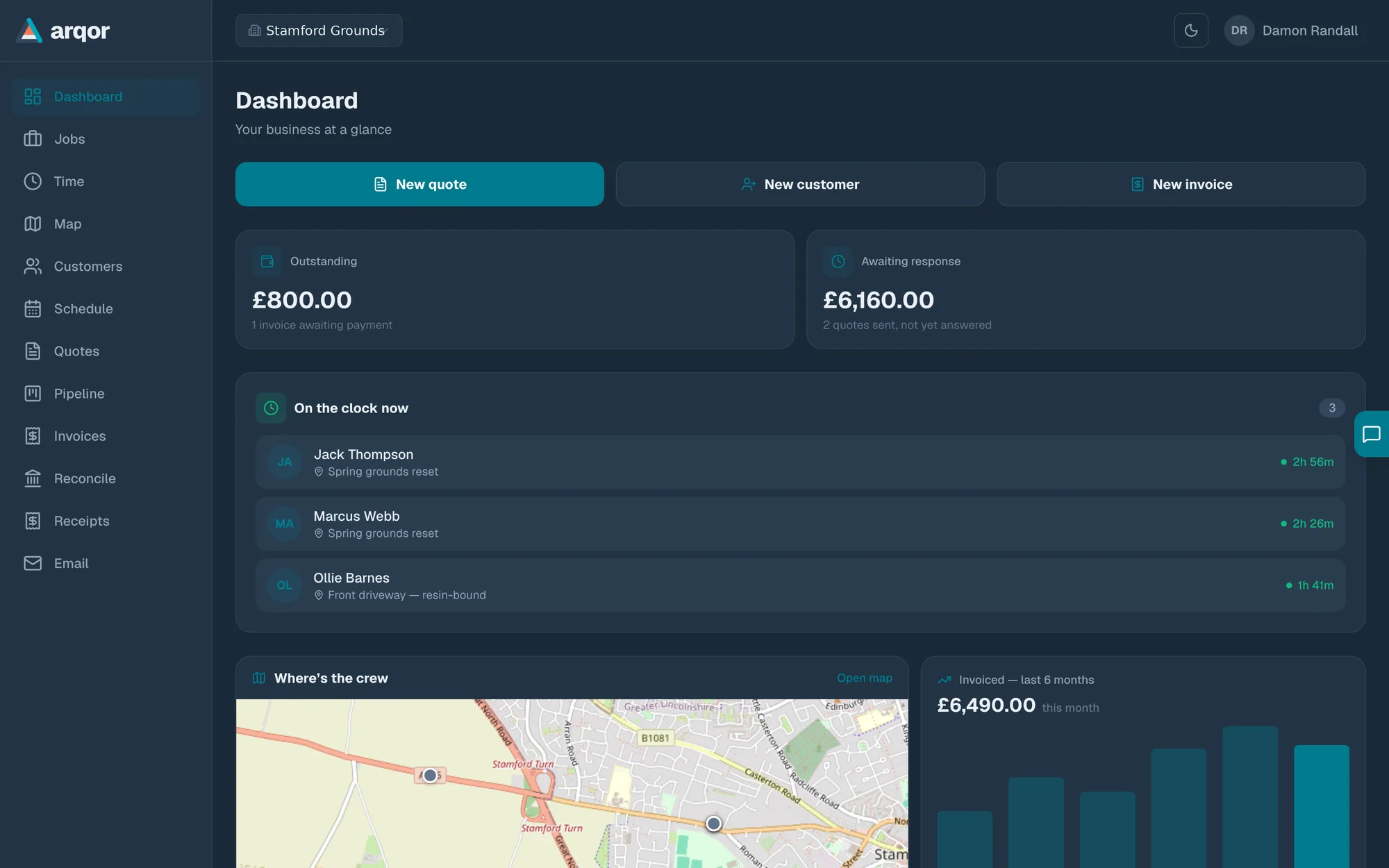
Task: Open Jobs section
Action: click(x=106, y=139)
